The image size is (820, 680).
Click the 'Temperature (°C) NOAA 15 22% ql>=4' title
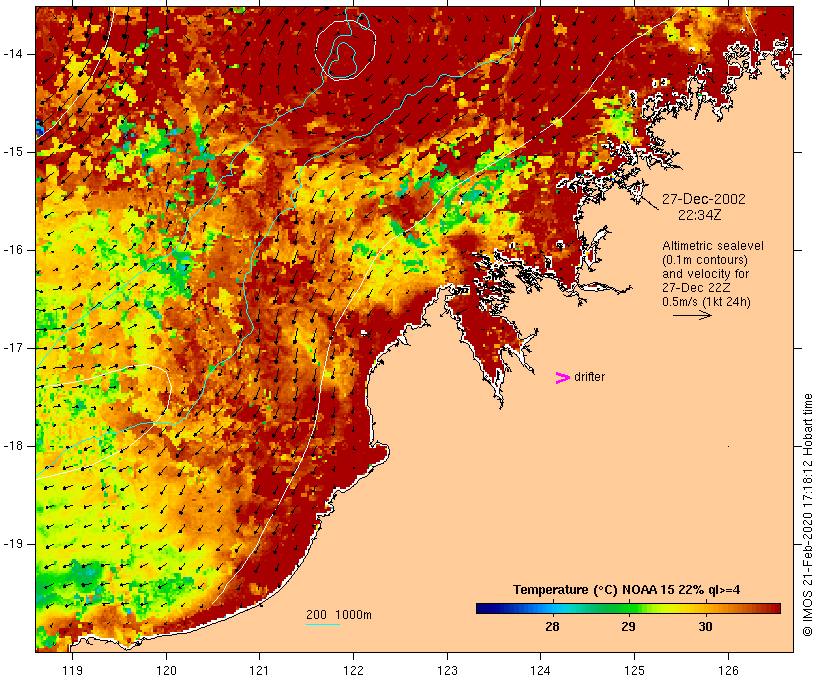pos(627,590)
